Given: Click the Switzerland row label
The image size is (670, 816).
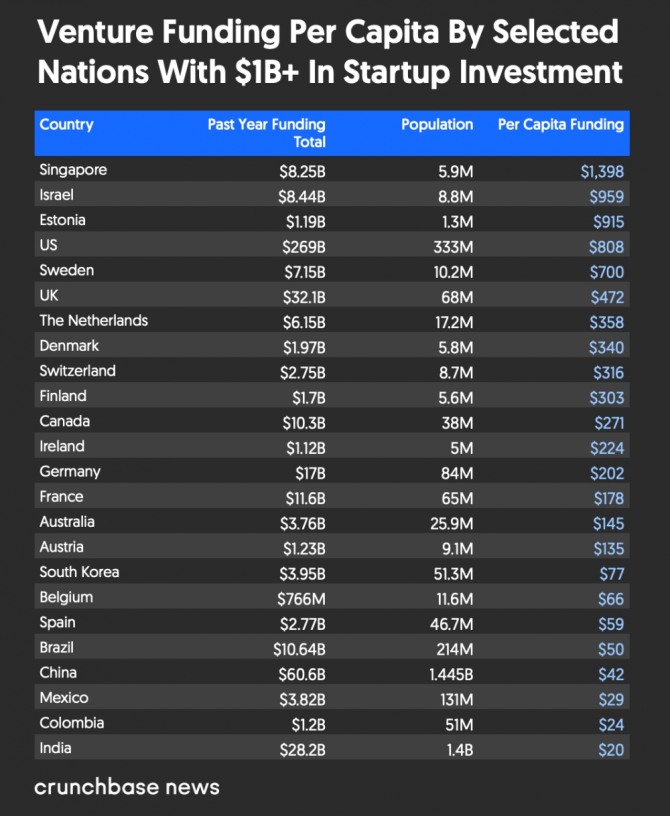Looking at the screenshot, I should click(78, 371).
